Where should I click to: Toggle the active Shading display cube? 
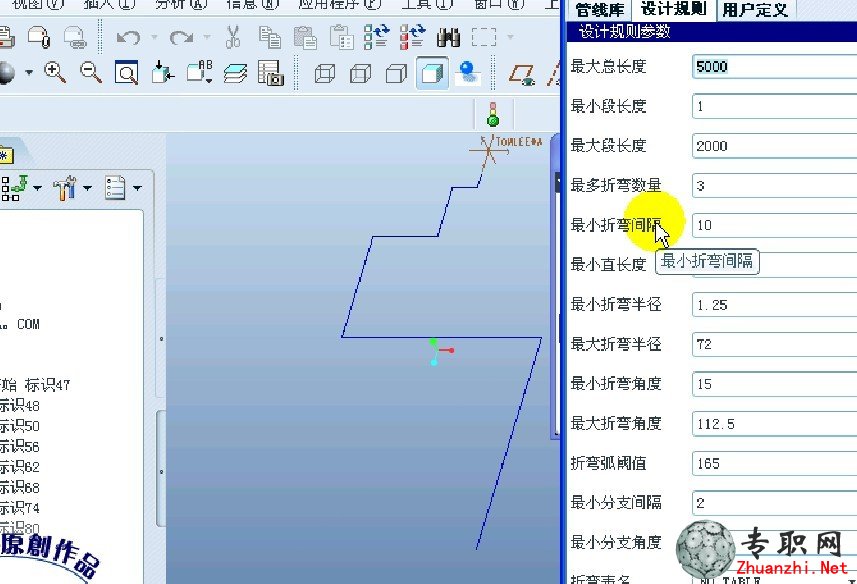[432, 73]
